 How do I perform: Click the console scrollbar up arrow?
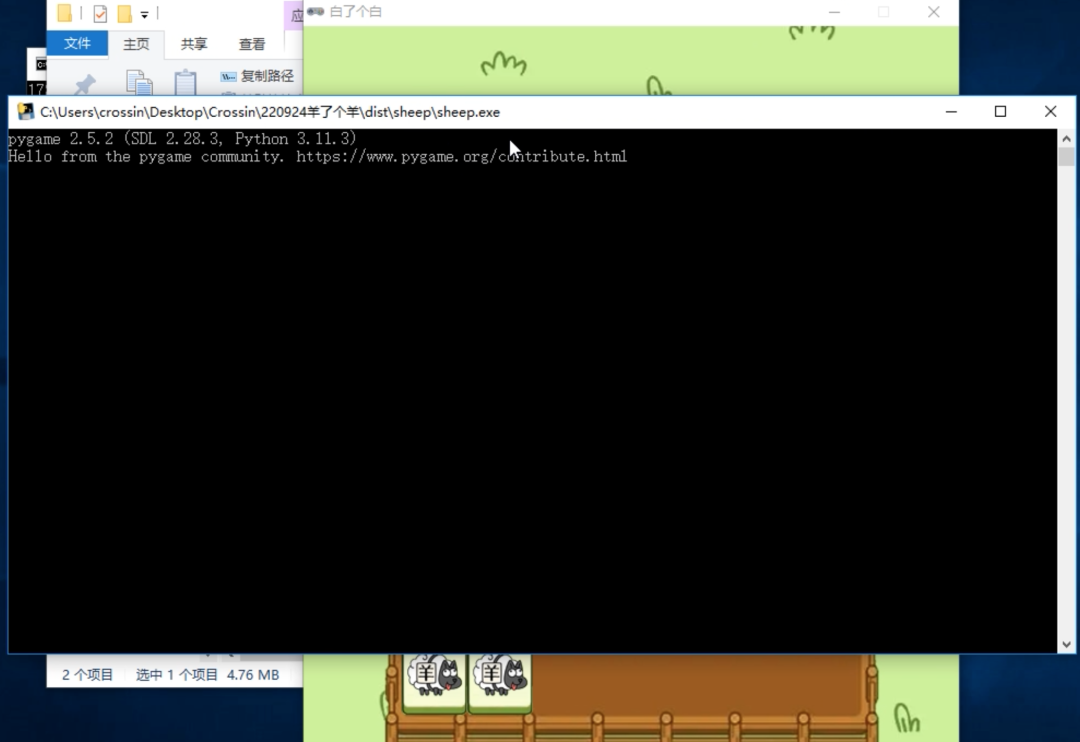[x=1066, y=138]
